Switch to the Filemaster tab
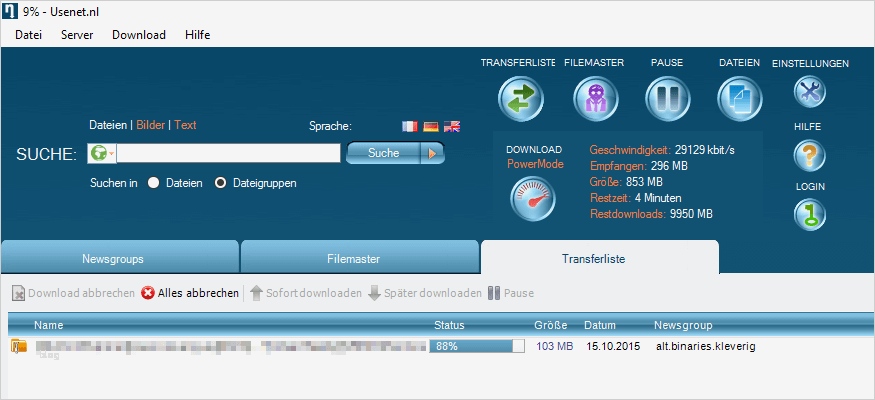Viewport: 875px width, 400px height. pos(359,257)
